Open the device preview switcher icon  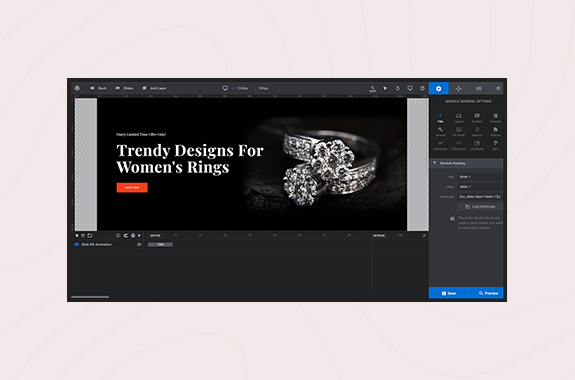pyautogui.click(x=410, y=88)
